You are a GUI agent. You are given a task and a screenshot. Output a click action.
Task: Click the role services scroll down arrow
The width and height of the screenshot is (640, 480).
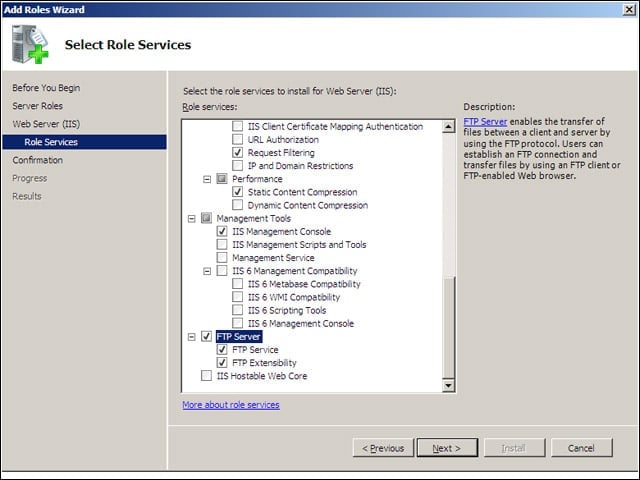pos(449,385)
